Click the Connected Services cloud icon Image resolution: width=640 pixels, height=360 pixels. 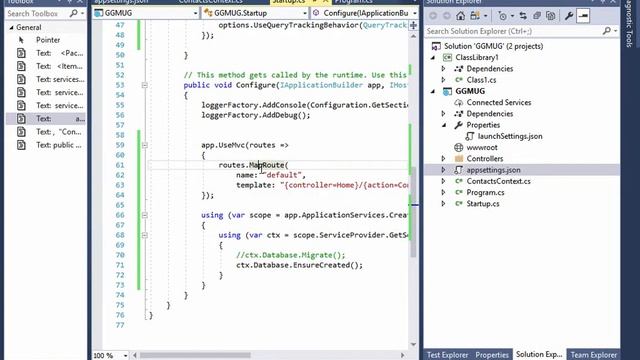458,102
